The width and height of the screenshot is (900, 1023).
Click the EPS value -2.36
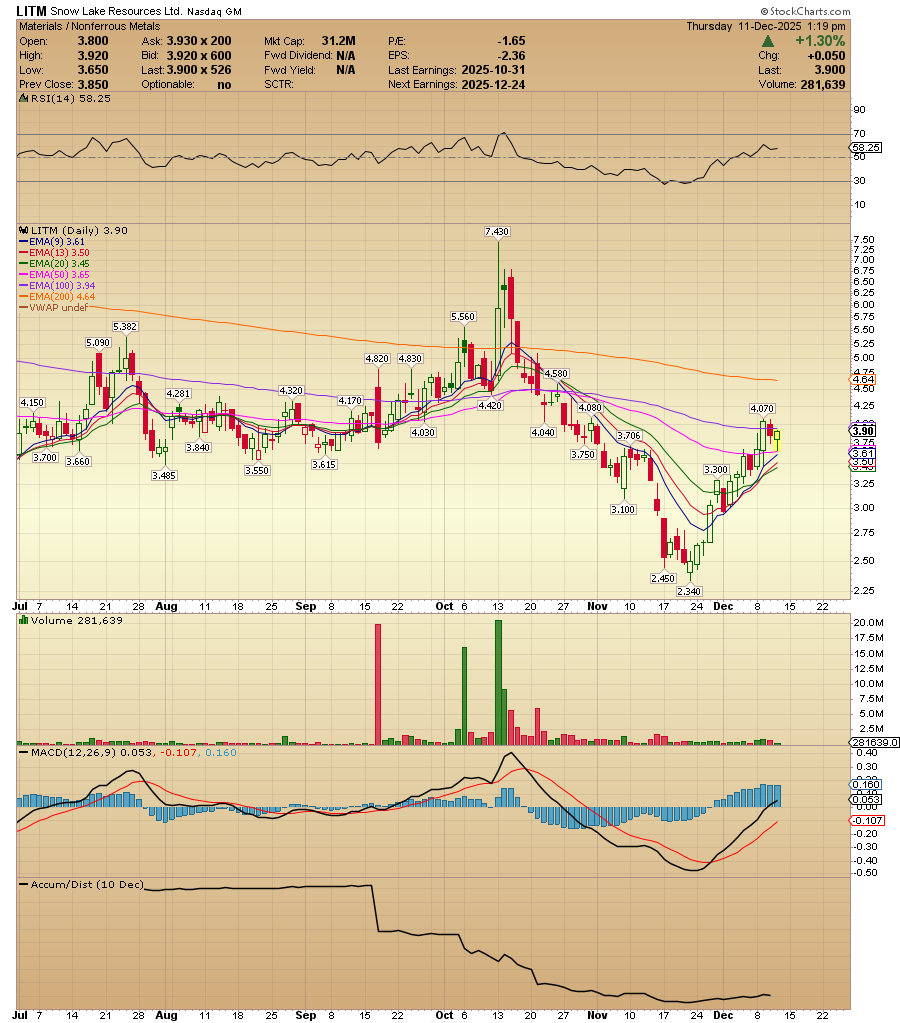(x=512, y=55)
